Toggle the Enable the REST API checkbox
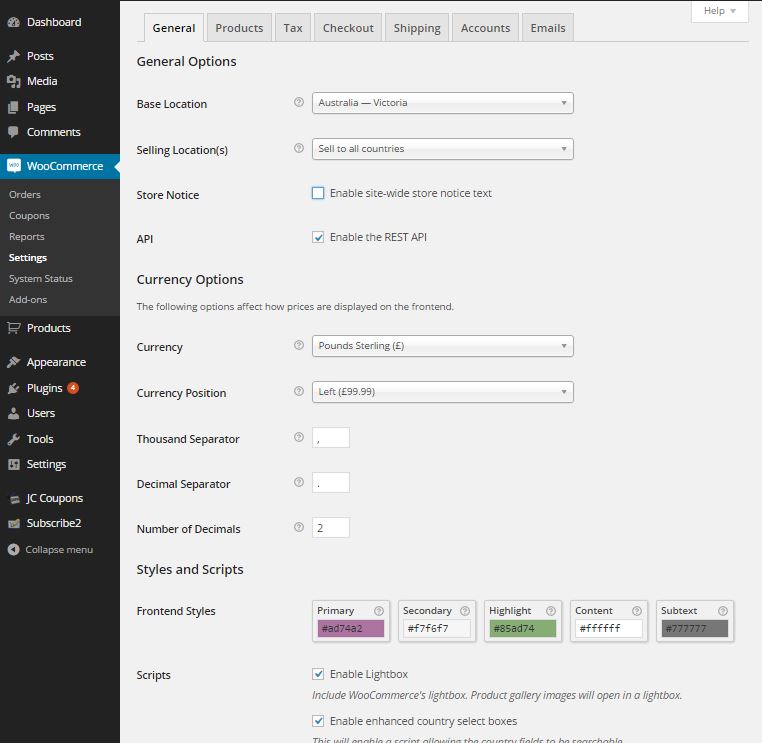This screenshot has width=762, height=743. [x=318, y=238]
